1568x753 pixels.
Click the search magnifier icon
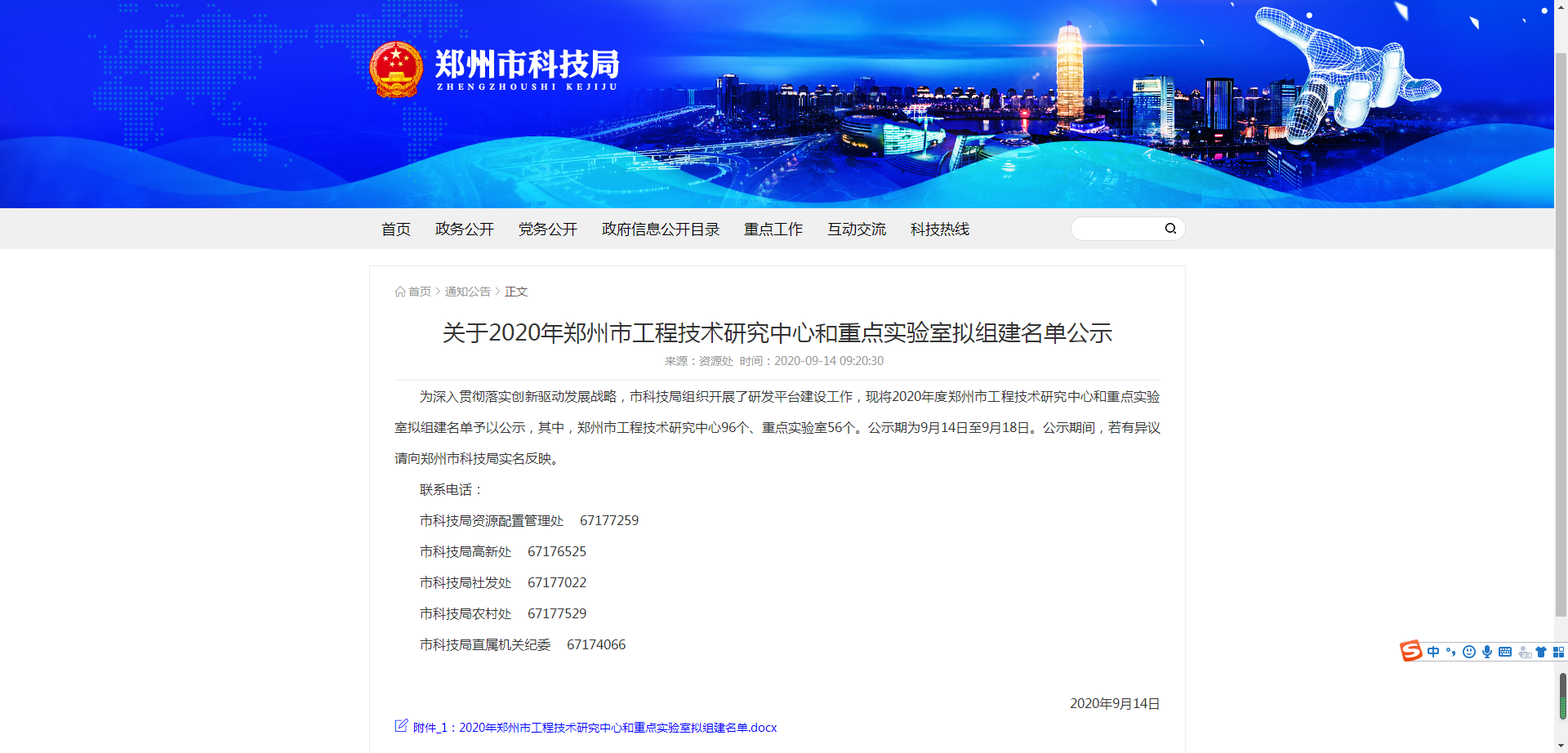tap(1170, 229)
